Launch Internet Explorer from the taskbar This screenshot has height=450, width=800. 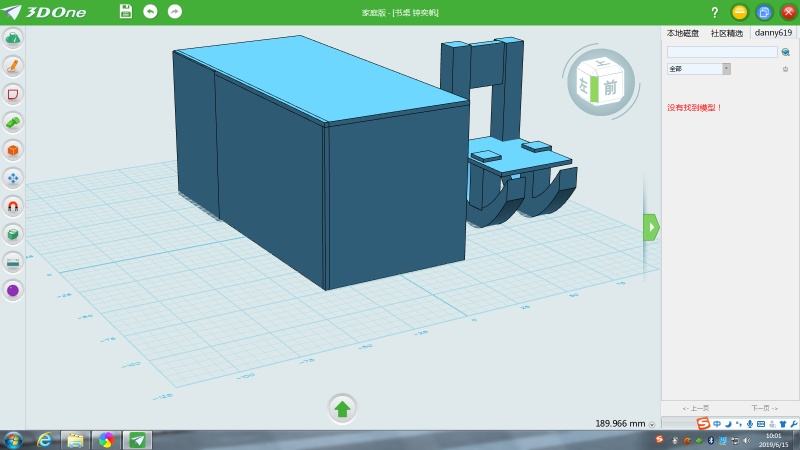pos(44,440)
